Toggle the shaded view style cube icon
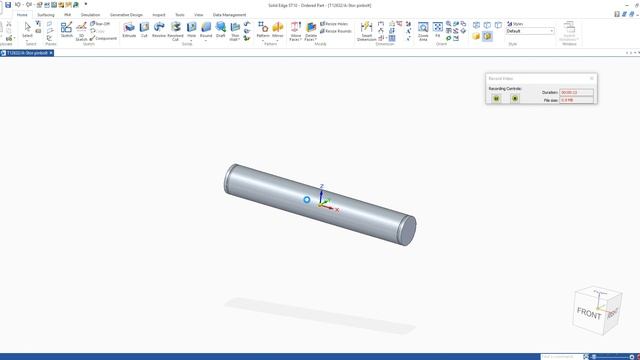640x360 pixels. pyautogui.click(x=476, y=36)
